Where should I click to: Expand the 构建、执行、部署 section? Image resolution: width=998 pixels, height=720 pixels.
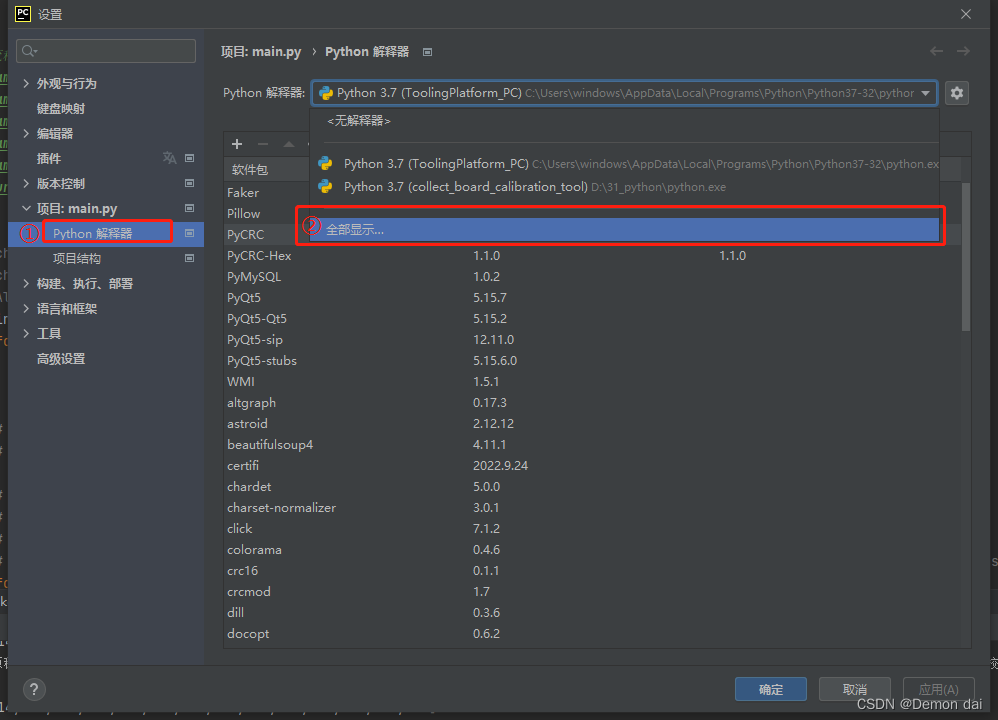[26, 283]
